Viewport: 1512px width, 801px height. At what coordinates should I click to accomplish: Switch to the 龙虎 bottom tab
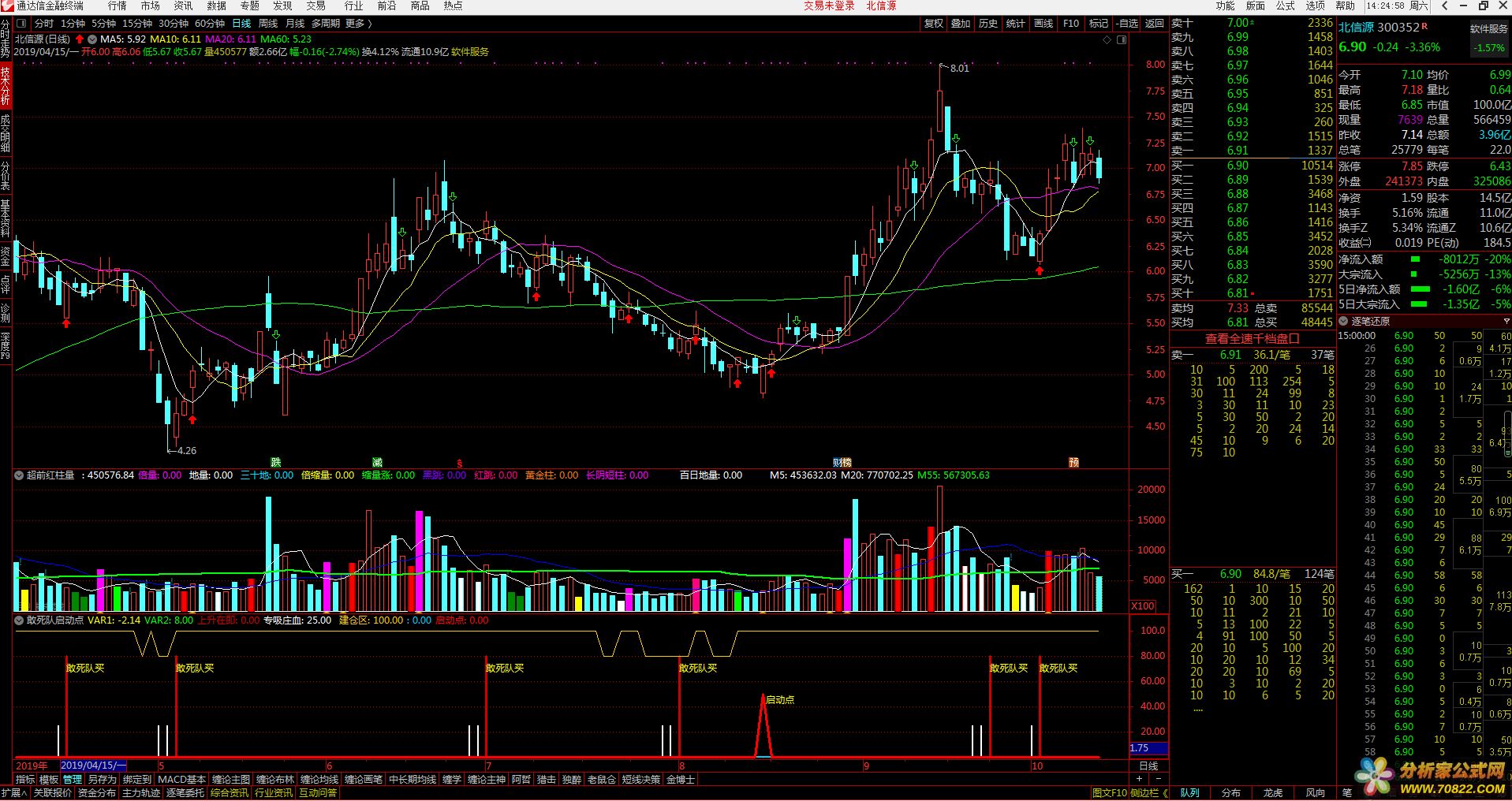click(1273, 793)
